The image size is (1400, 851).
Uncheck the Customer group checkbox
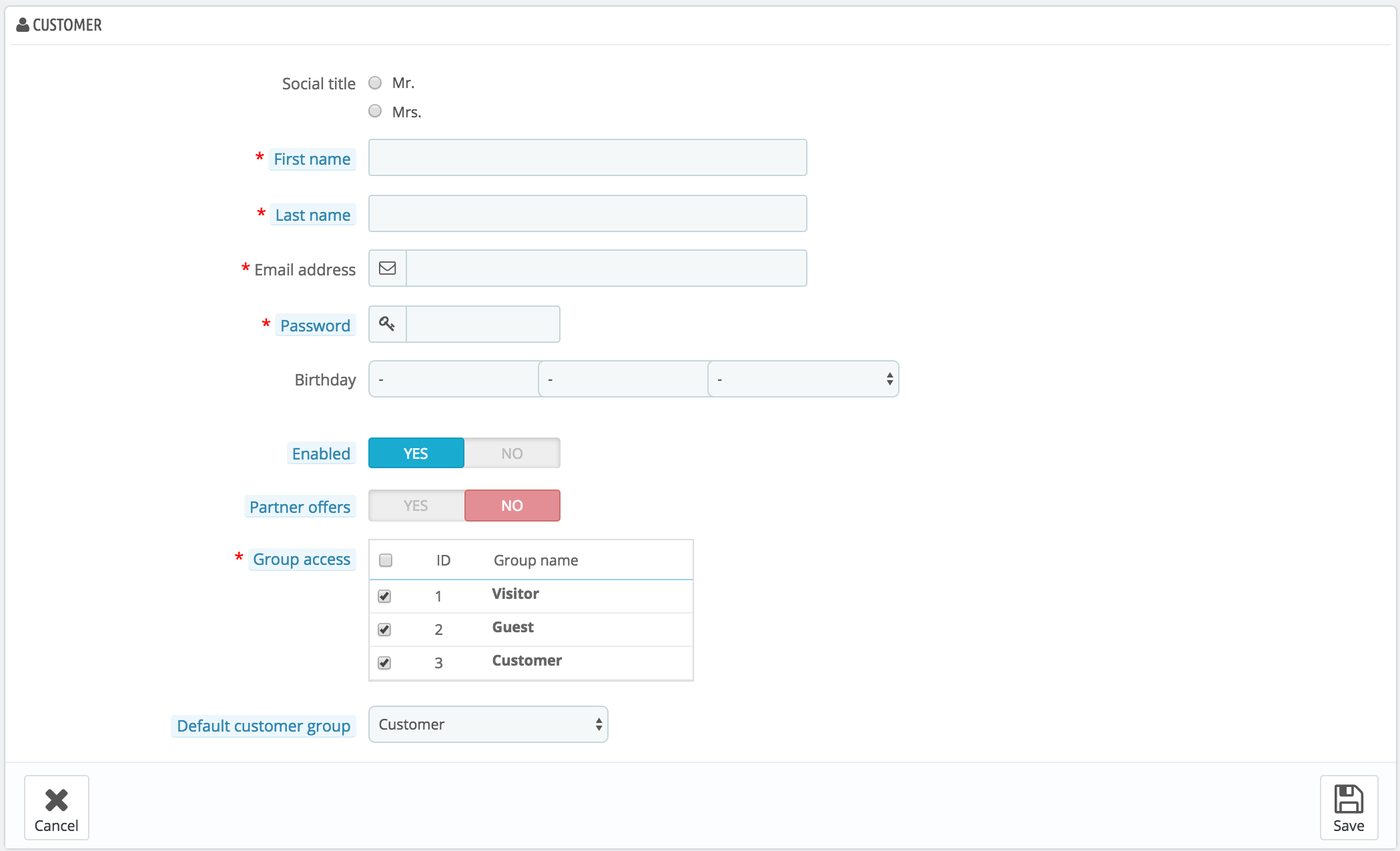[x=384, y=663]
